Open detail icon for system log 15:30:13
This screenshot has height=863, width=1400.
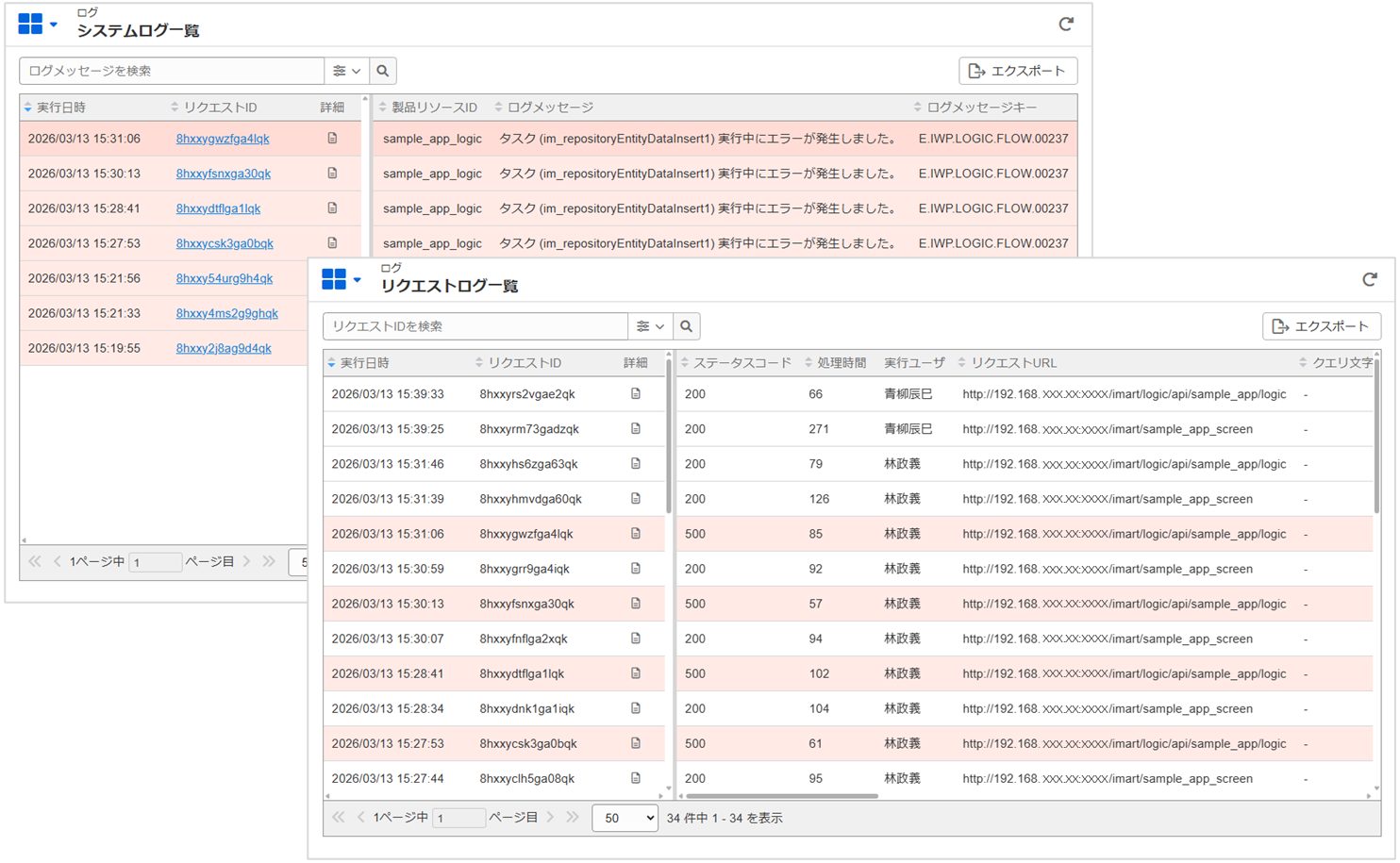(x=332, y=174)
